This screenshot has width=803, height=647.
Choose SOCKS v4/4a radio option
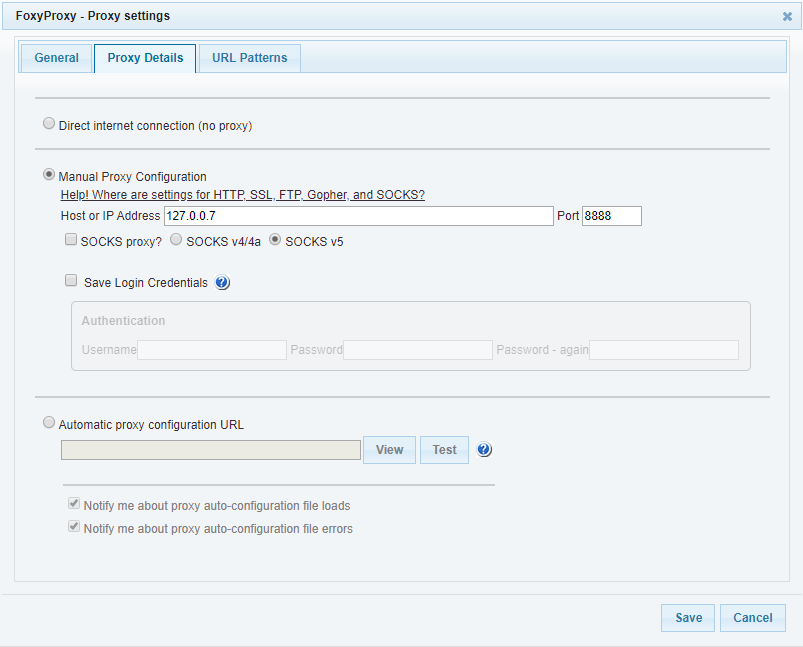coord(176,239)
